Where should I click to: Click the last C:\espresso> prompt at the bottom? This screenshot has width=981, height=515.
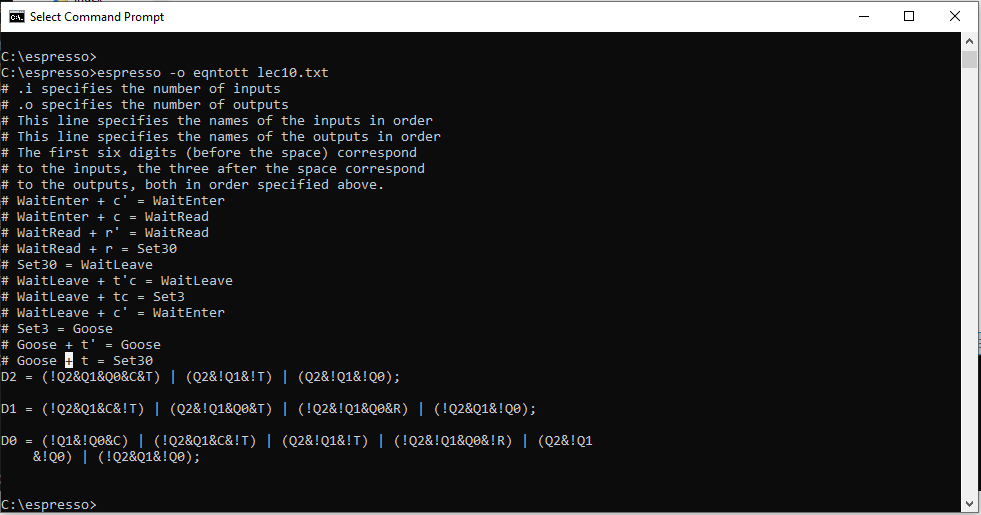[x=49, y=504]
